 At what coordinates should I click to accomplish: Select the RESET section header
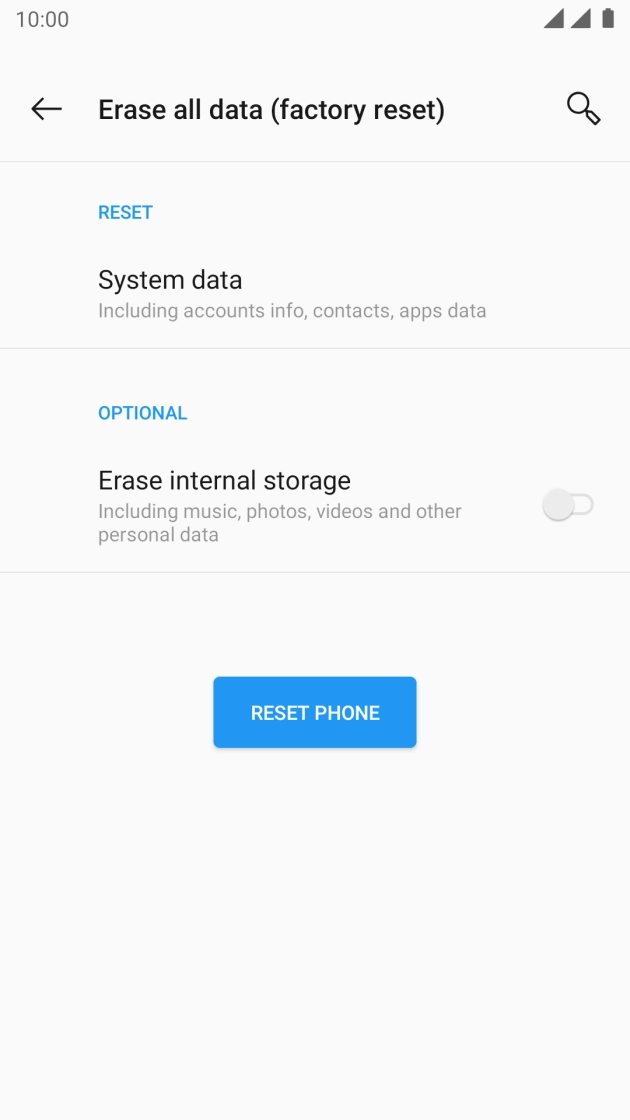click(x=124, y=212)
